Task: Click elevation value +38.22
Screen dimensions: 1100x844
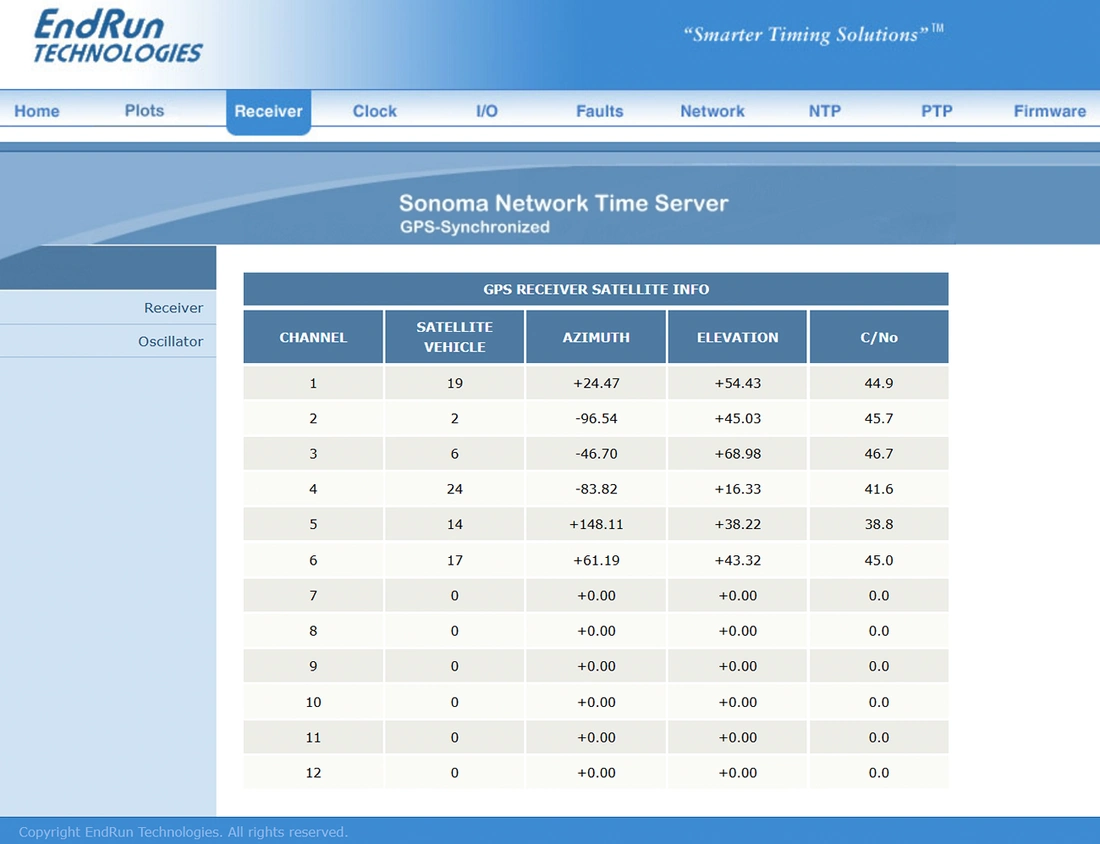Action: pos(737,524)
